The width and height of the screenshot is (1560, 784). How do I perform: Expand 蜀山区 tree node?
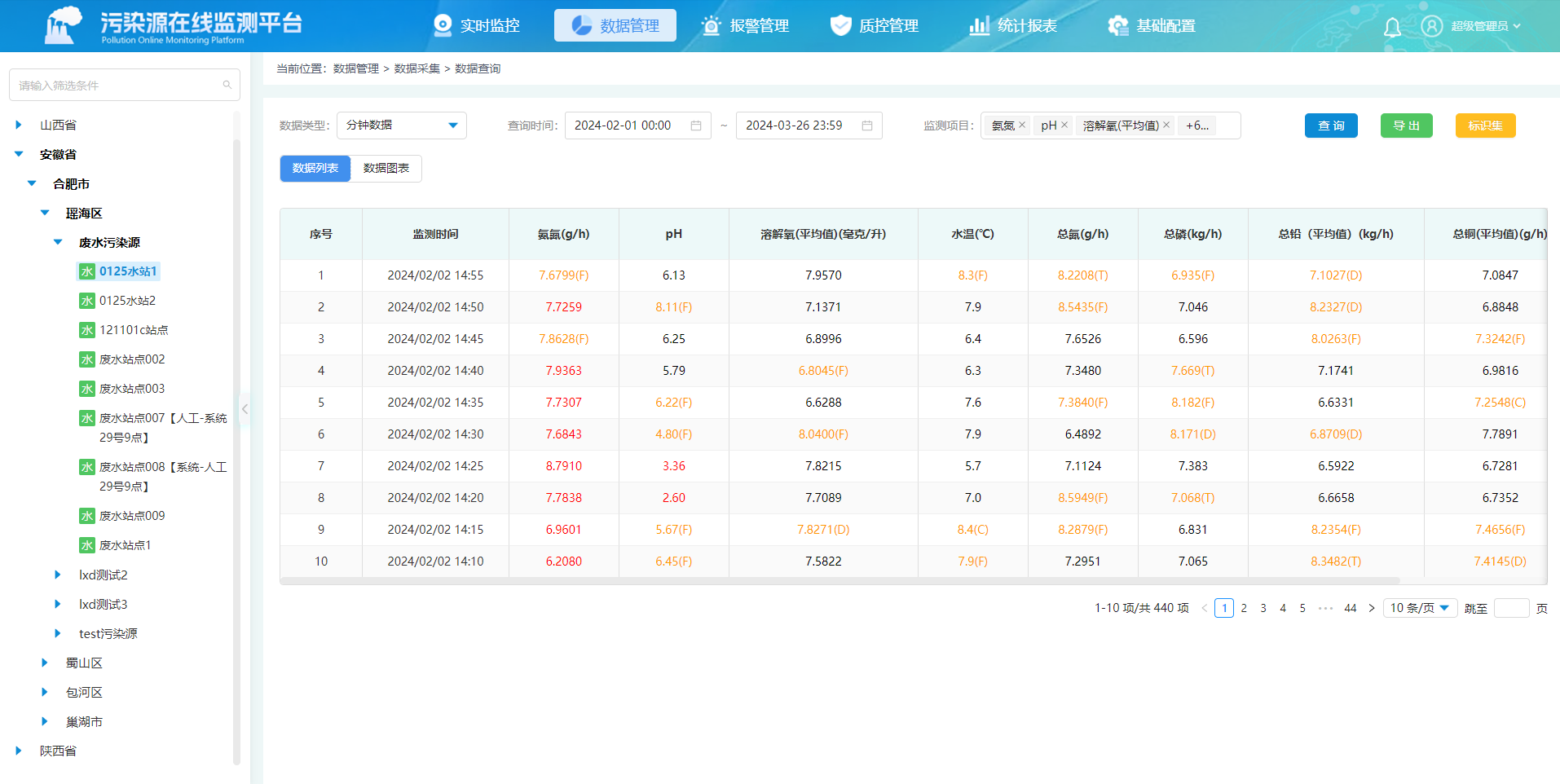(45, 663)
